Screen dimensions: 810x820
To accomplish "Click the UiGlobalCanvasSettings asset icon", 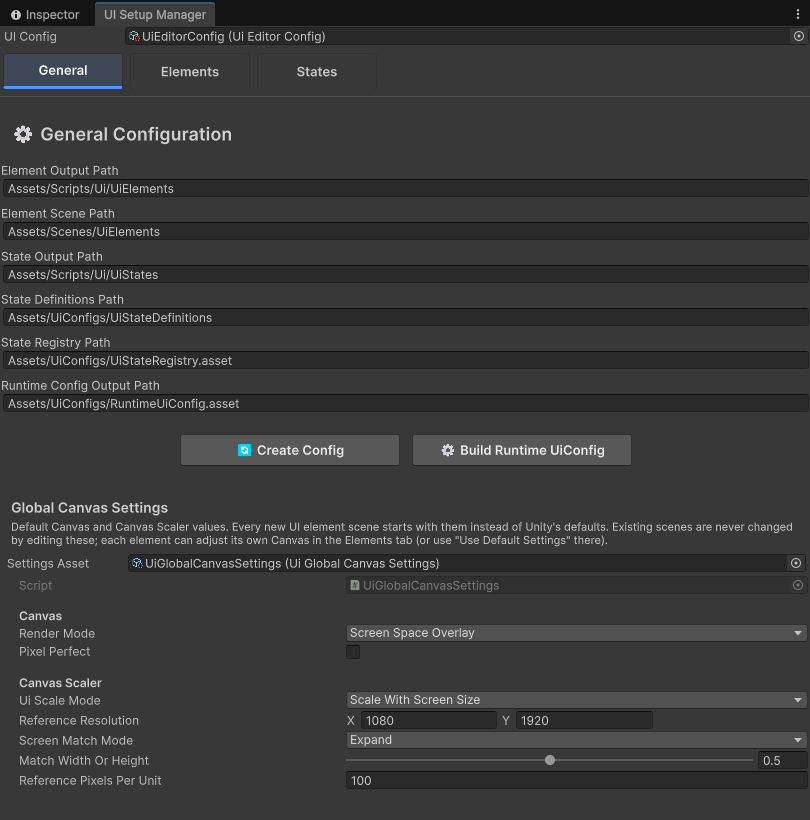I will click(137, 563).
